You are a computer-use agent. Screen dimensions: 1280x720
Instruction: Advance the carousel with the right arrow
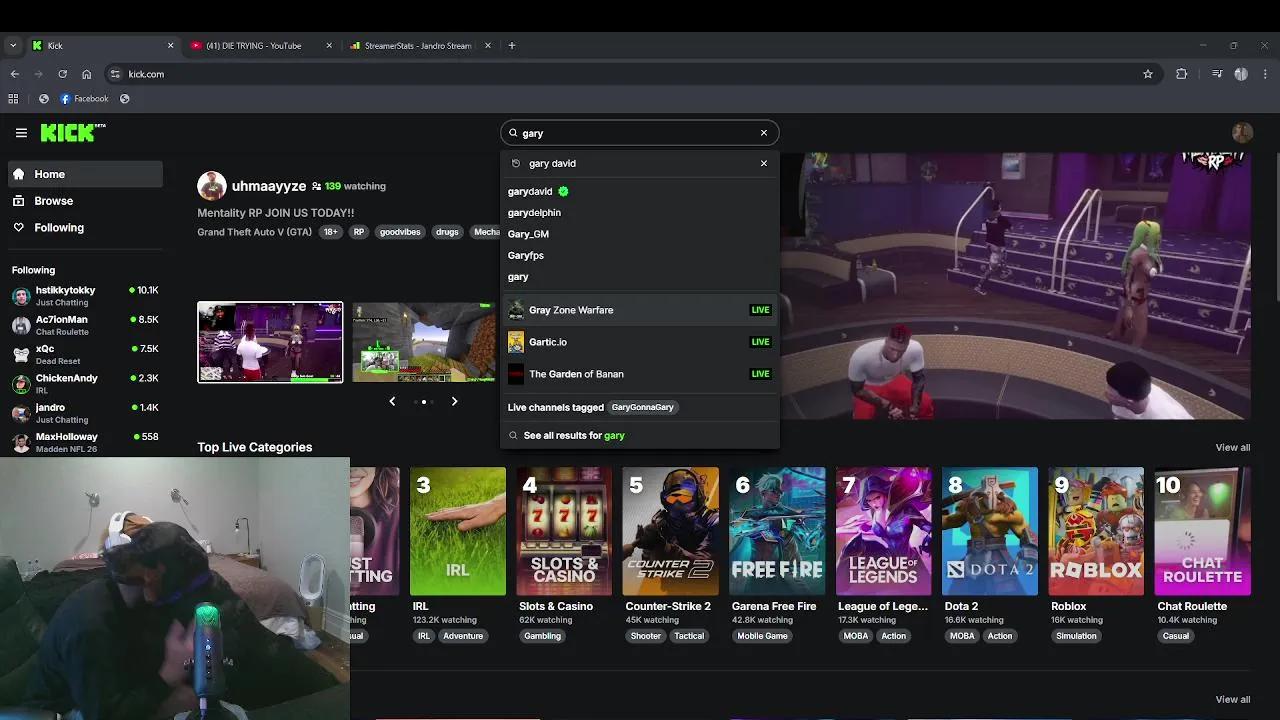click(455, 401)
